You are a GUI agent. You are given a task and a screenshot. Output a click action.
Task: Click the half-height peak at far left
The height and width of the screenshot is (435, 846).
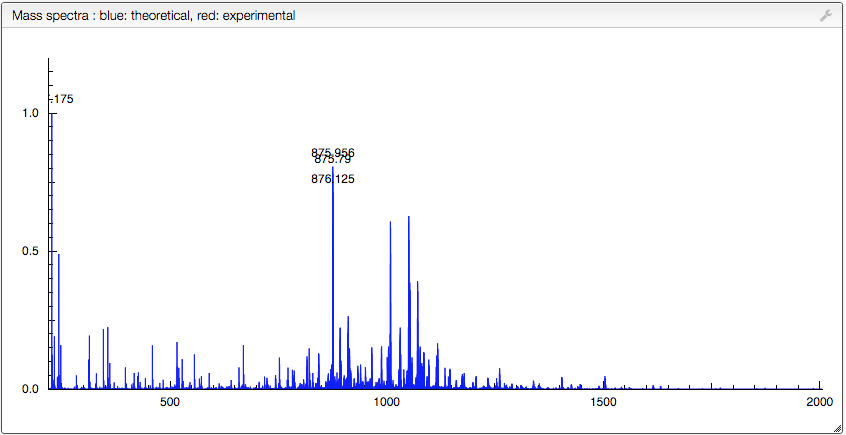(58, 321)
